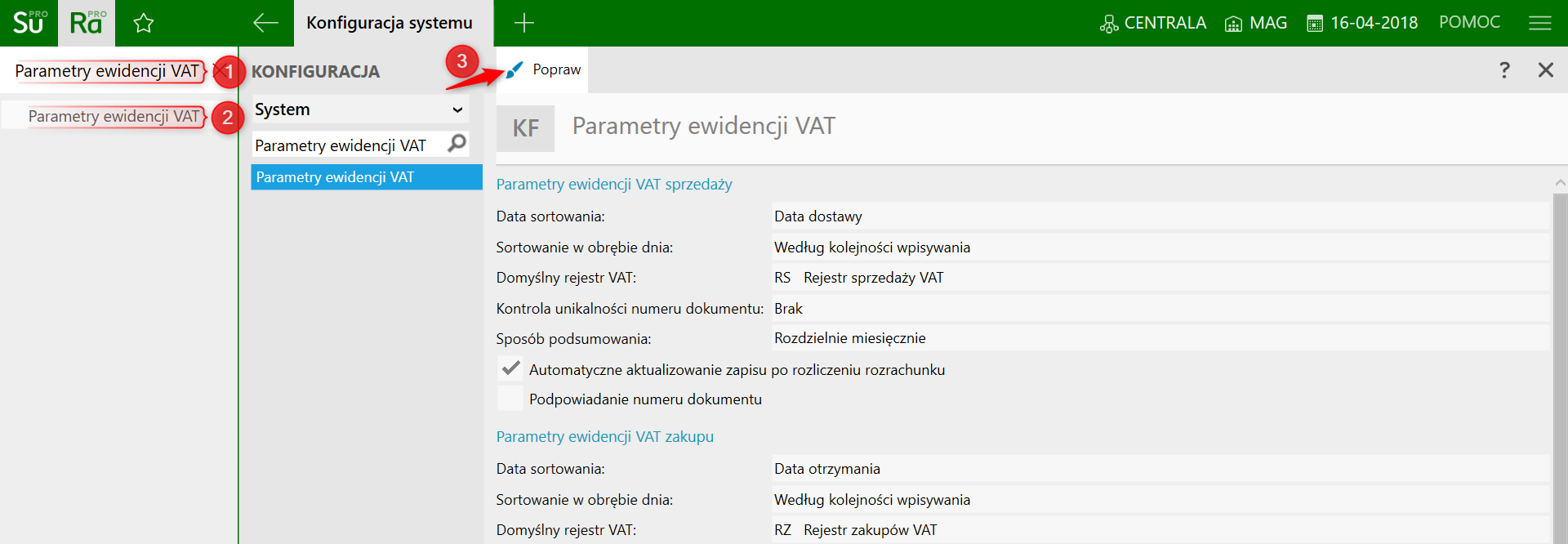Click the back arrow icon
The width and height of the screenshot is (1568, 544).
(265, 23)
